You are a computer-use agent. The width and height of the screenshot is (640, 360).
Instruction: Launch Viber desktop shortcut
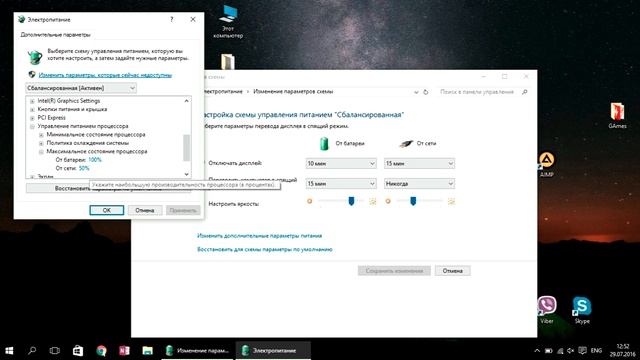pyautogui.click(x=547, y=309)
